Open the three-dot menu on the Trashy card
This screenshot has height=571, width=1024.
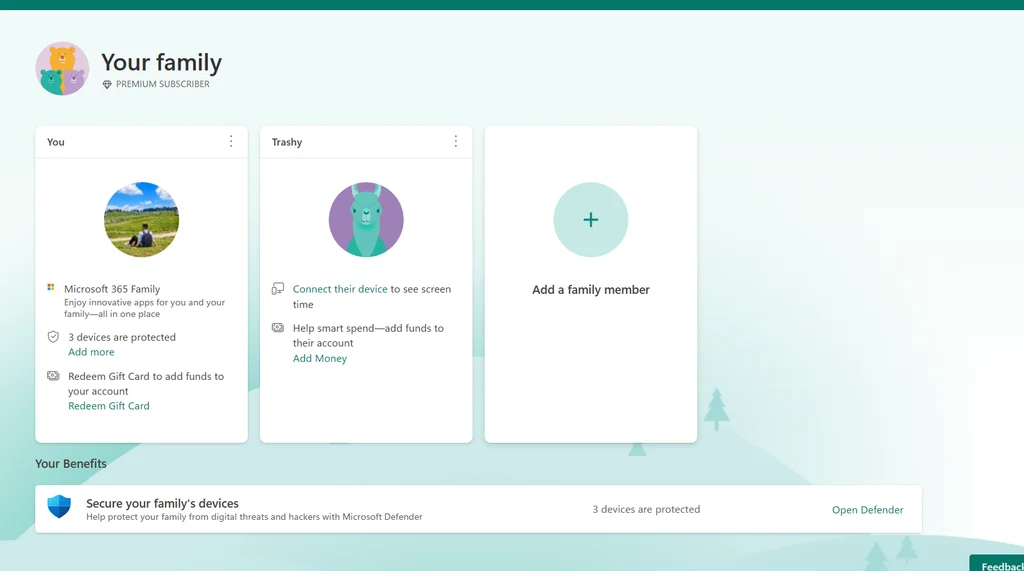tap(456, 142)
